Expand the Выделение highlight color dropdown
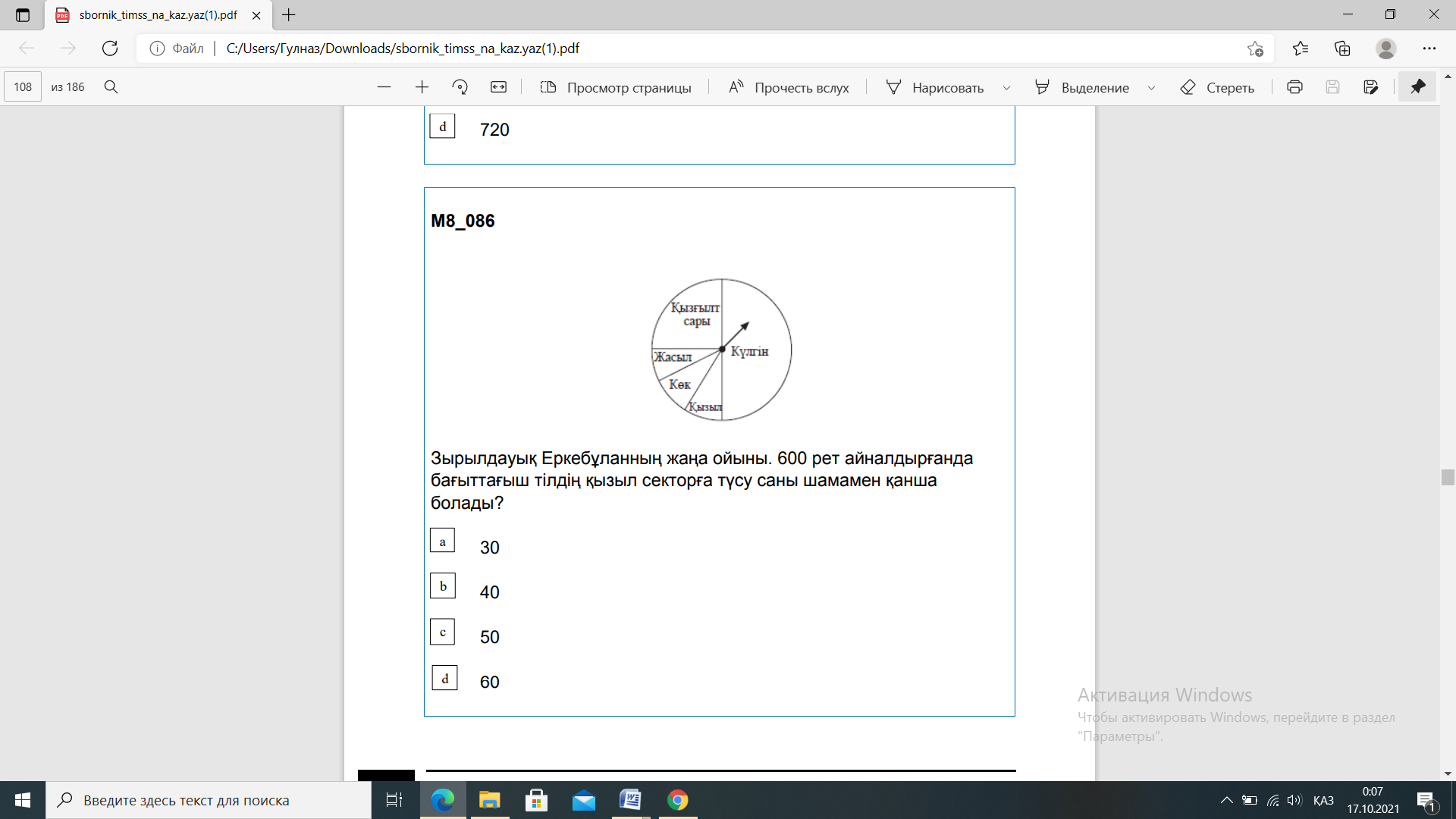The height and width of the screenshot is (819, 1456). (x=1151, y=88)
